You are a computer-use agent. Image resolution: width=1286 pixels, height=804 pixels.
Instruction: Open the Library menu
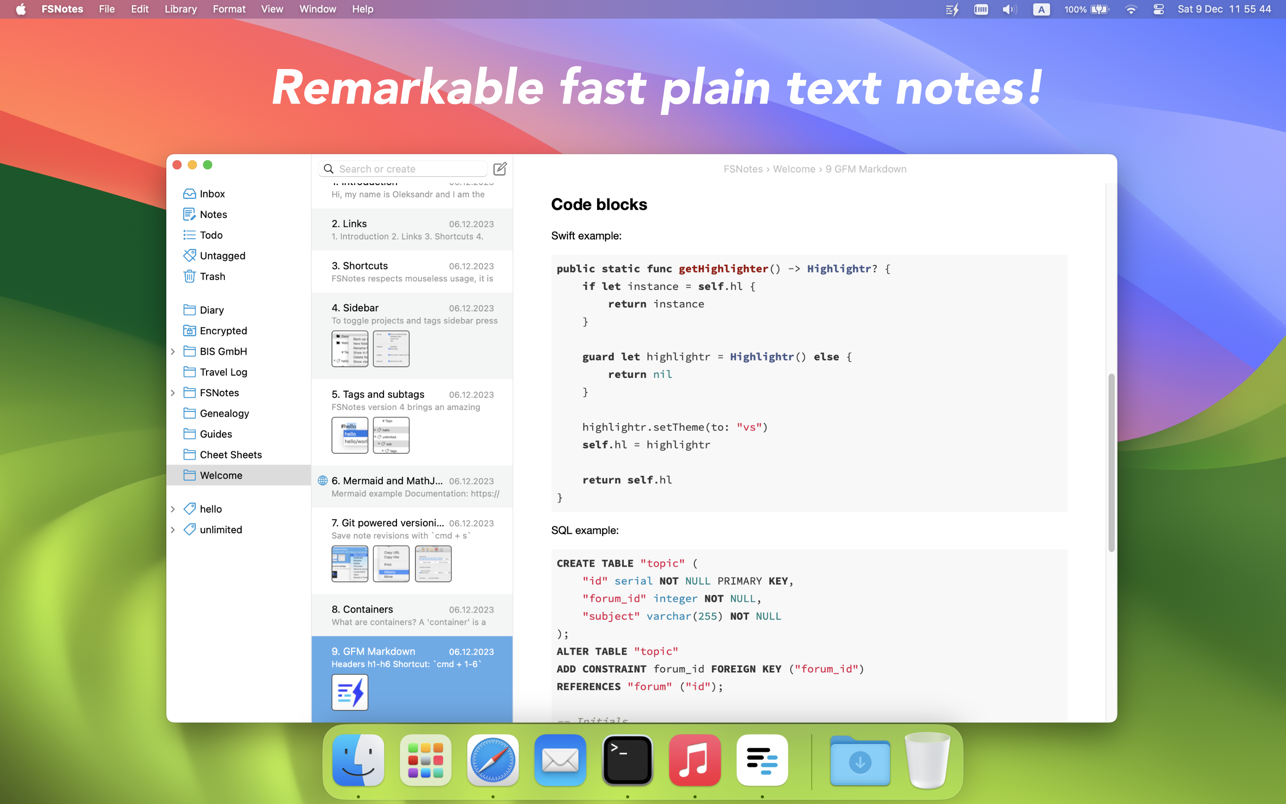180,9
